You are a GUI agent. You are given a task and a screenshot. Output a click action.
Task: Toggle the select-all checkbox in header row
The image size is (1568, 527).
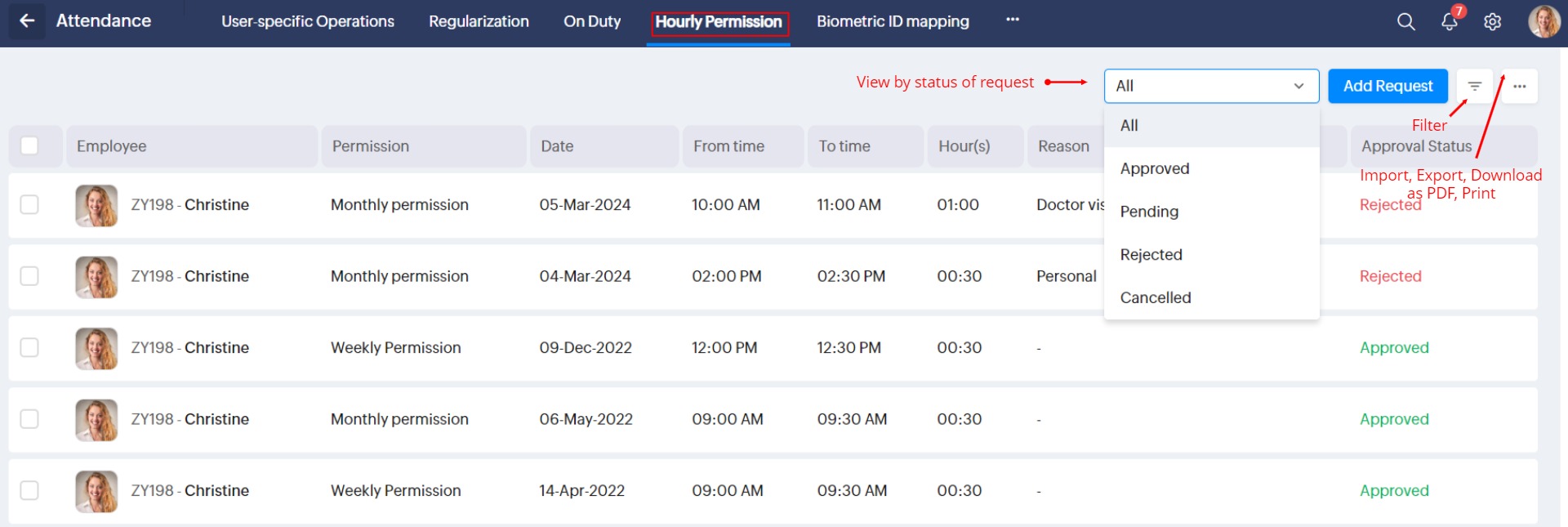29,145
